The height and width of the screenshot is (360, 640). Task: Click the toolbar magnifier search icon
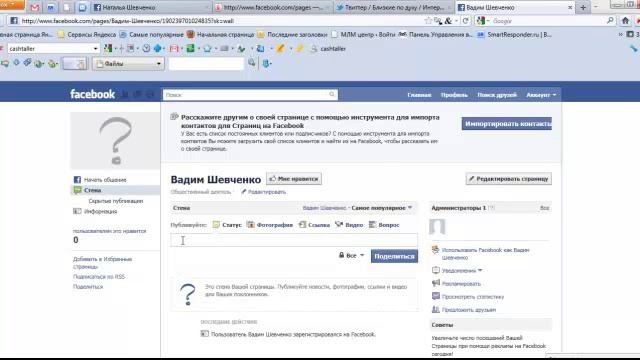(252, 63)
